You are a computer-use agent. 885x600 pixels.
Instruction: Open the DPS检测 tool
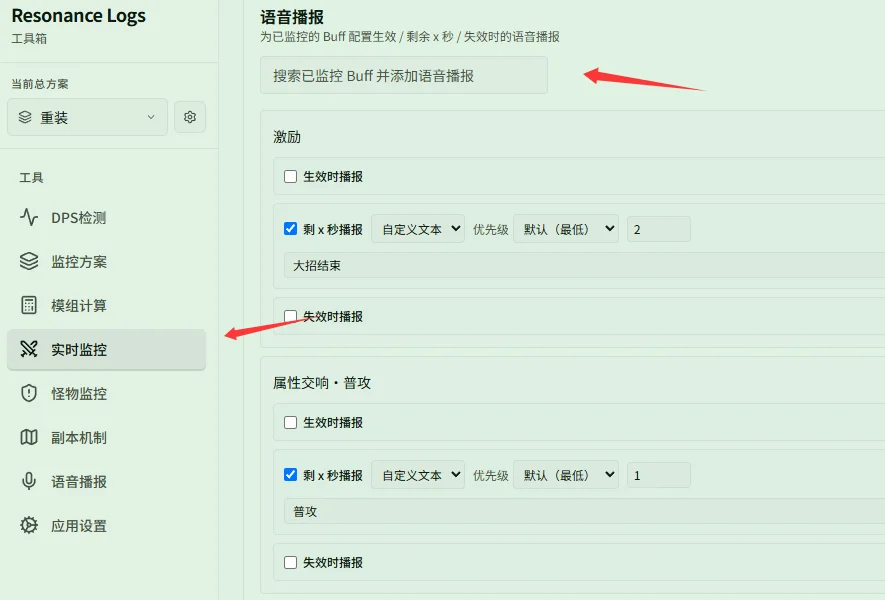(x=107, y=217)
